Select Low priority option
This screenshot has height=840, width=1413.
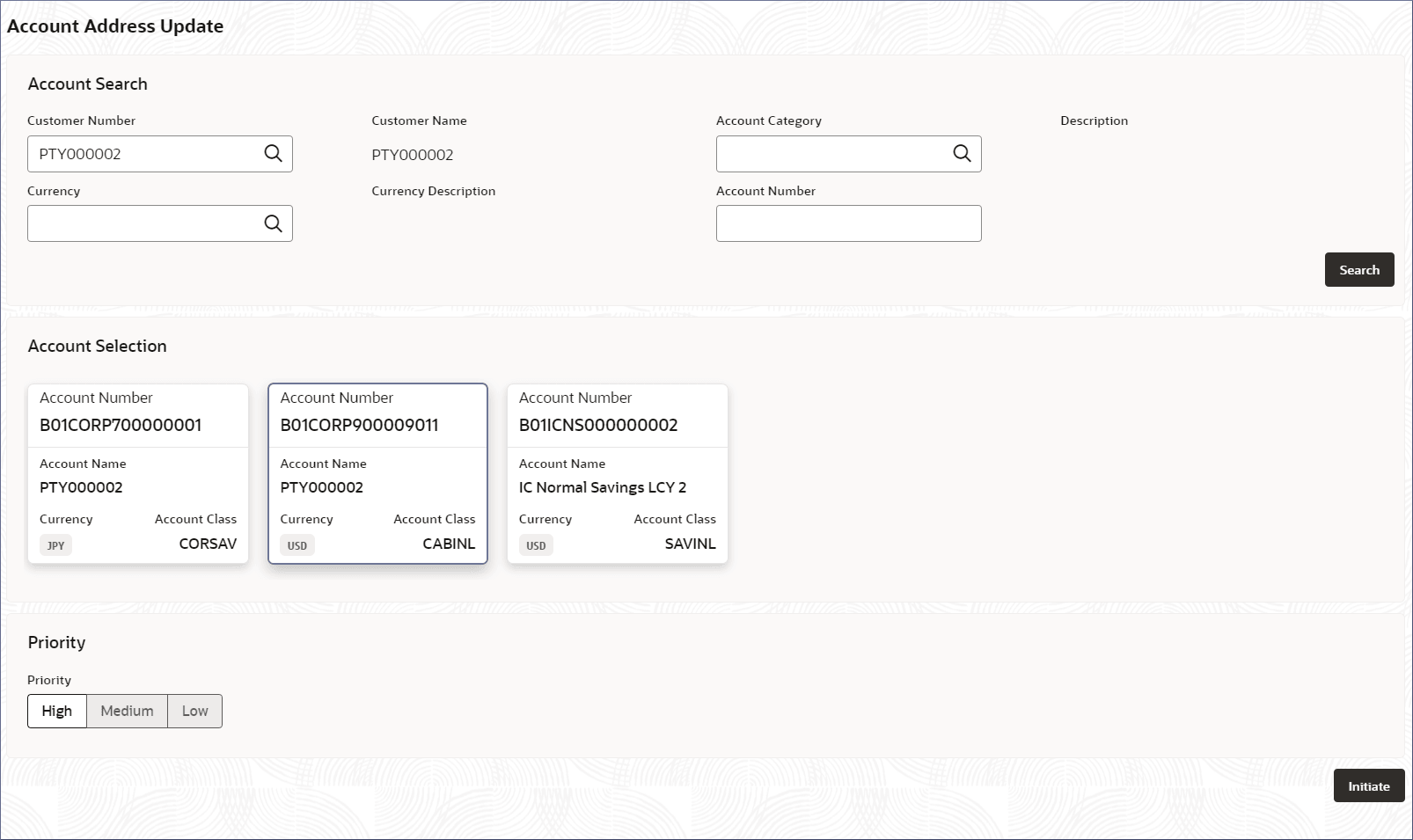pos(195,711)
